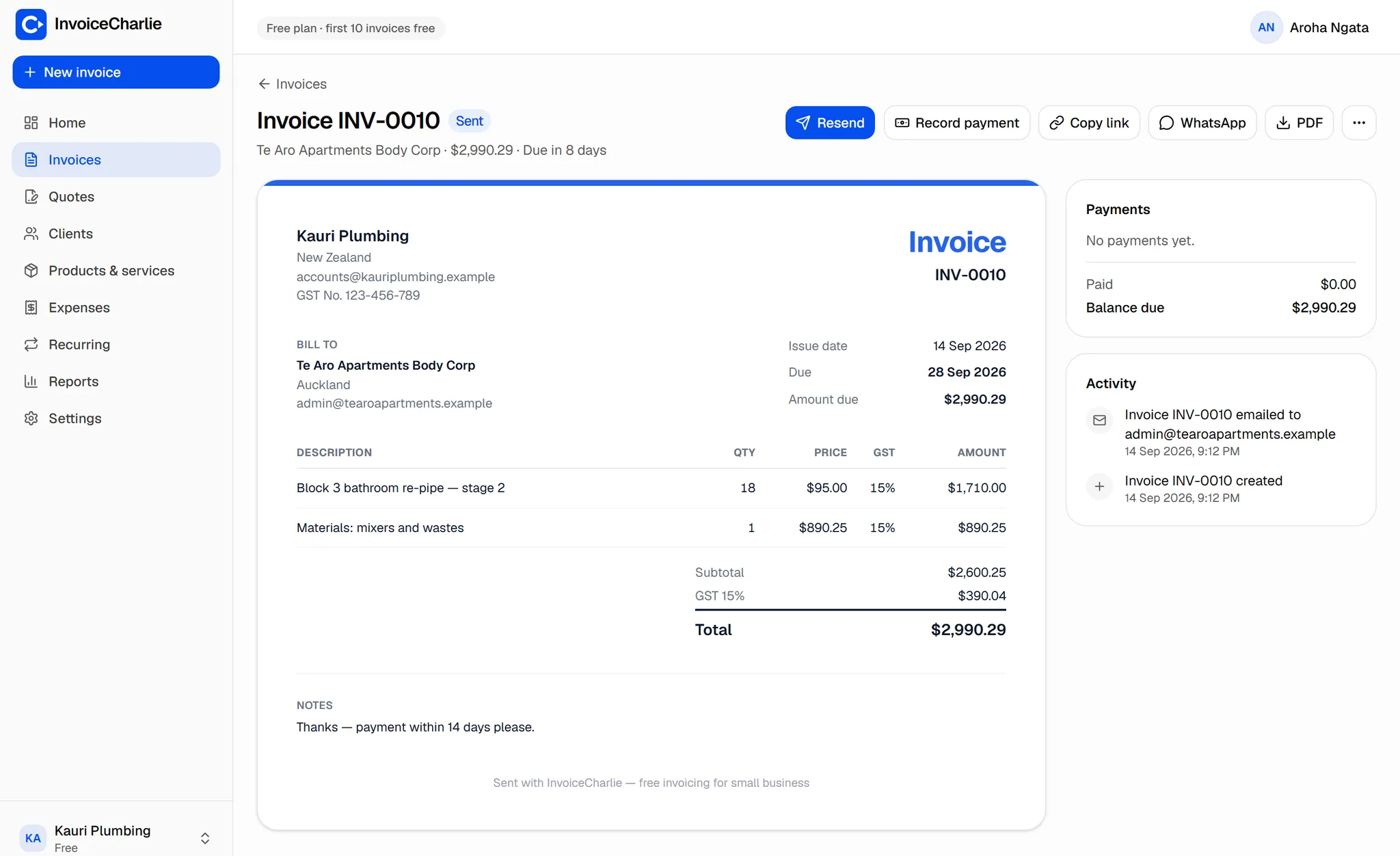Click the Reports bar chart icon
Screen dimensions: 1400x856
click(x=31, y=382)
